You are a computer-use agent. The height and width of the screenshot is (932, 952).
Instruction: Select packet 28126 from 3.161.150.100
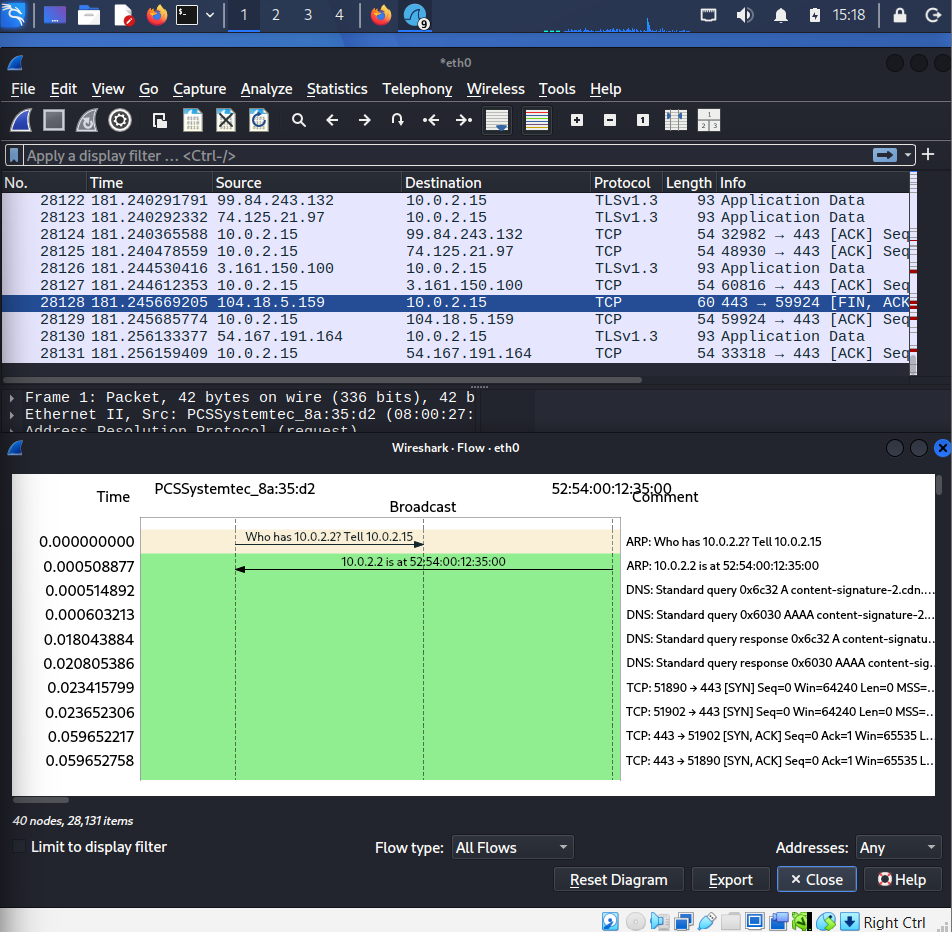point(455,268)
